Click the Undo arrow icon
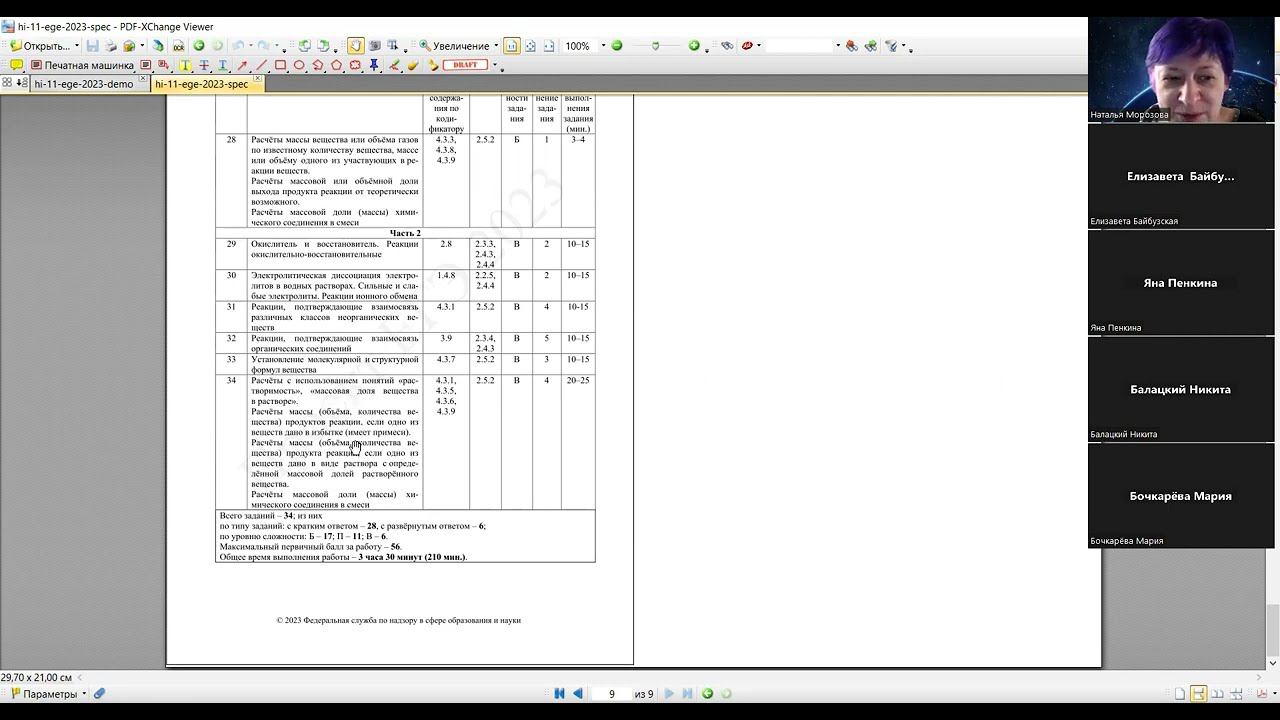This screenshot has height=720, width=1280. coord(238,46)
